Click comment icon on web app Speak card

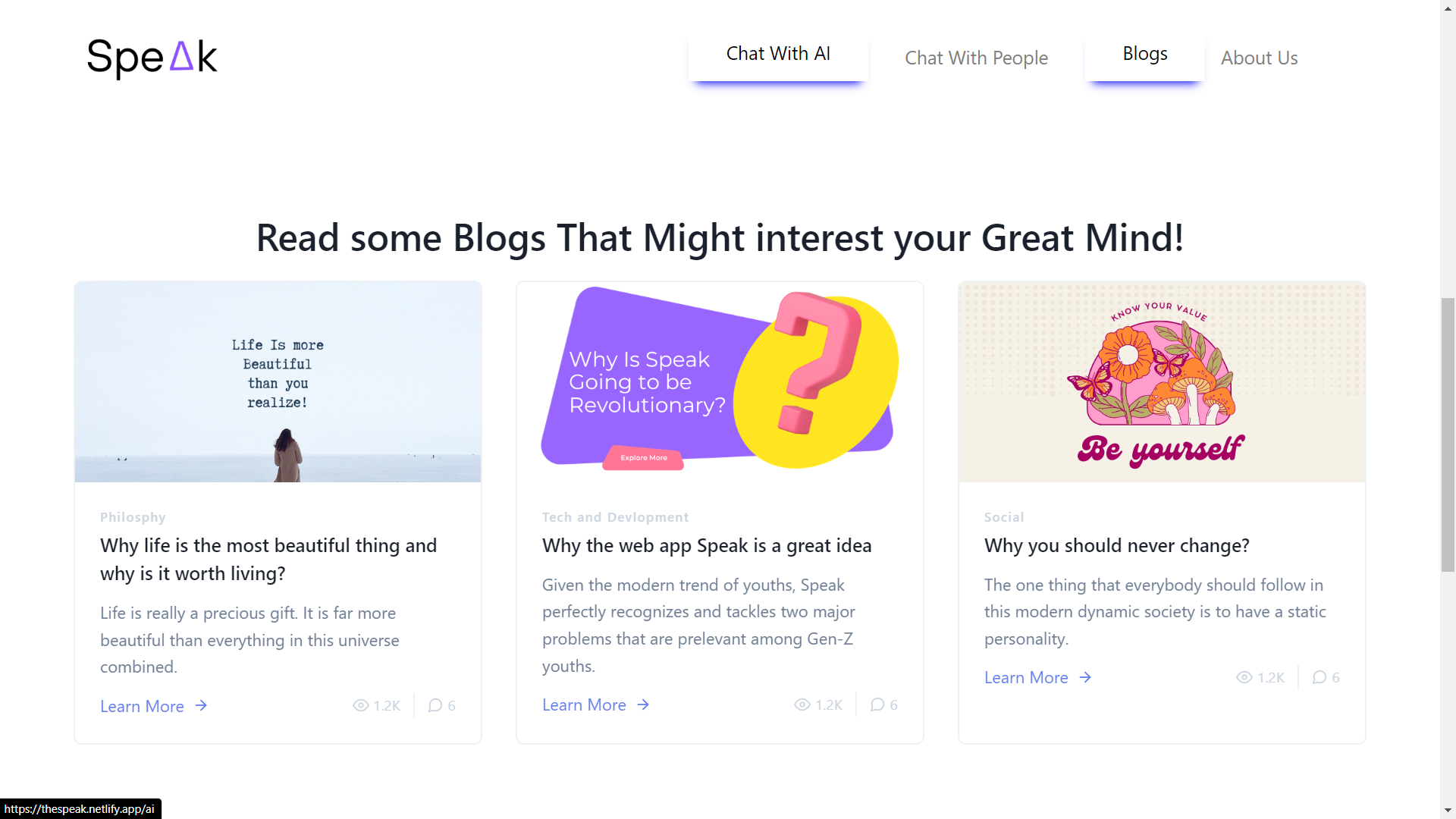tap(877, 704)
